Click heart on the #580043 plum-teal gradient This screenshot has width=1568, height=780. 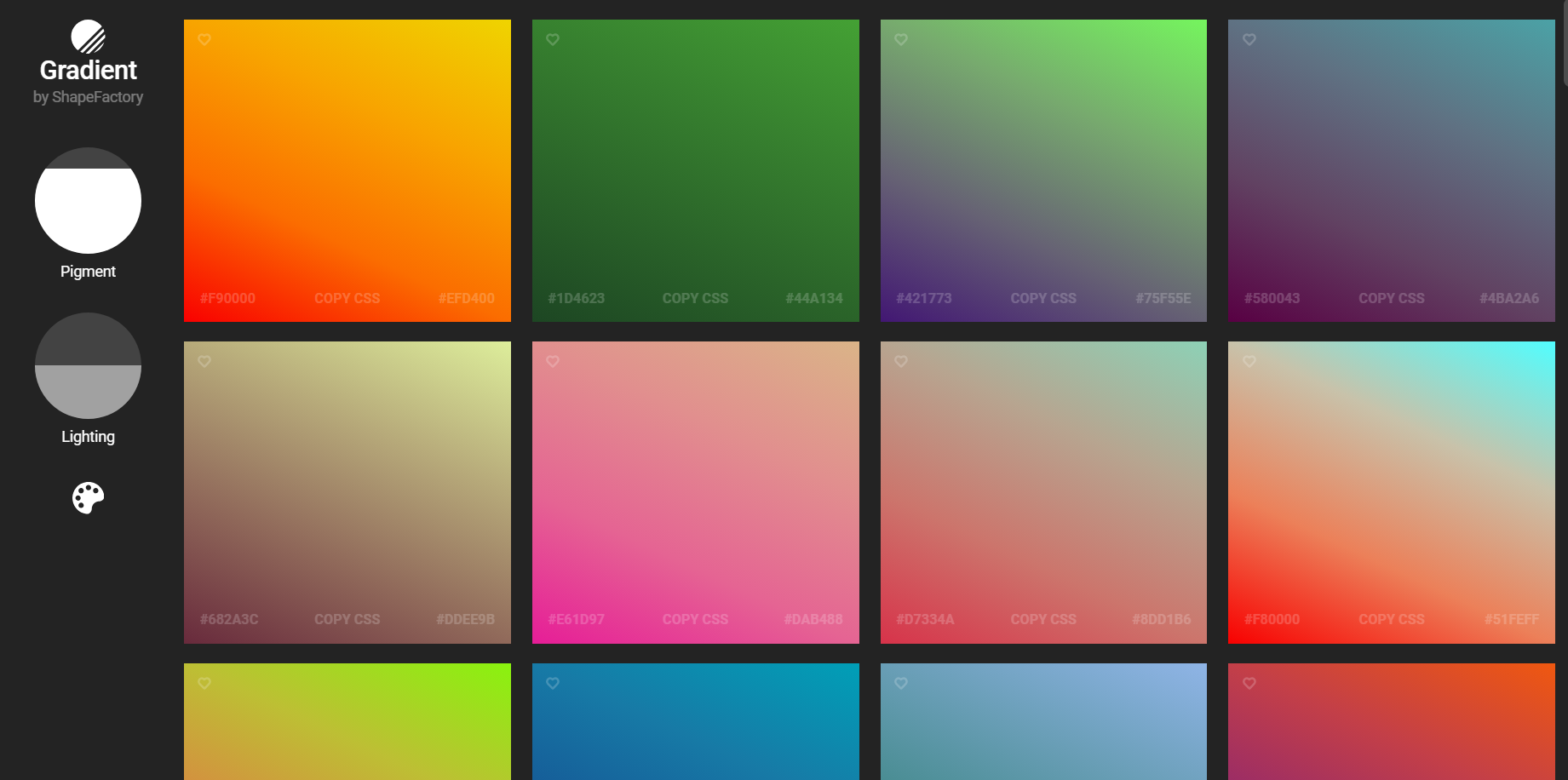1249,39
